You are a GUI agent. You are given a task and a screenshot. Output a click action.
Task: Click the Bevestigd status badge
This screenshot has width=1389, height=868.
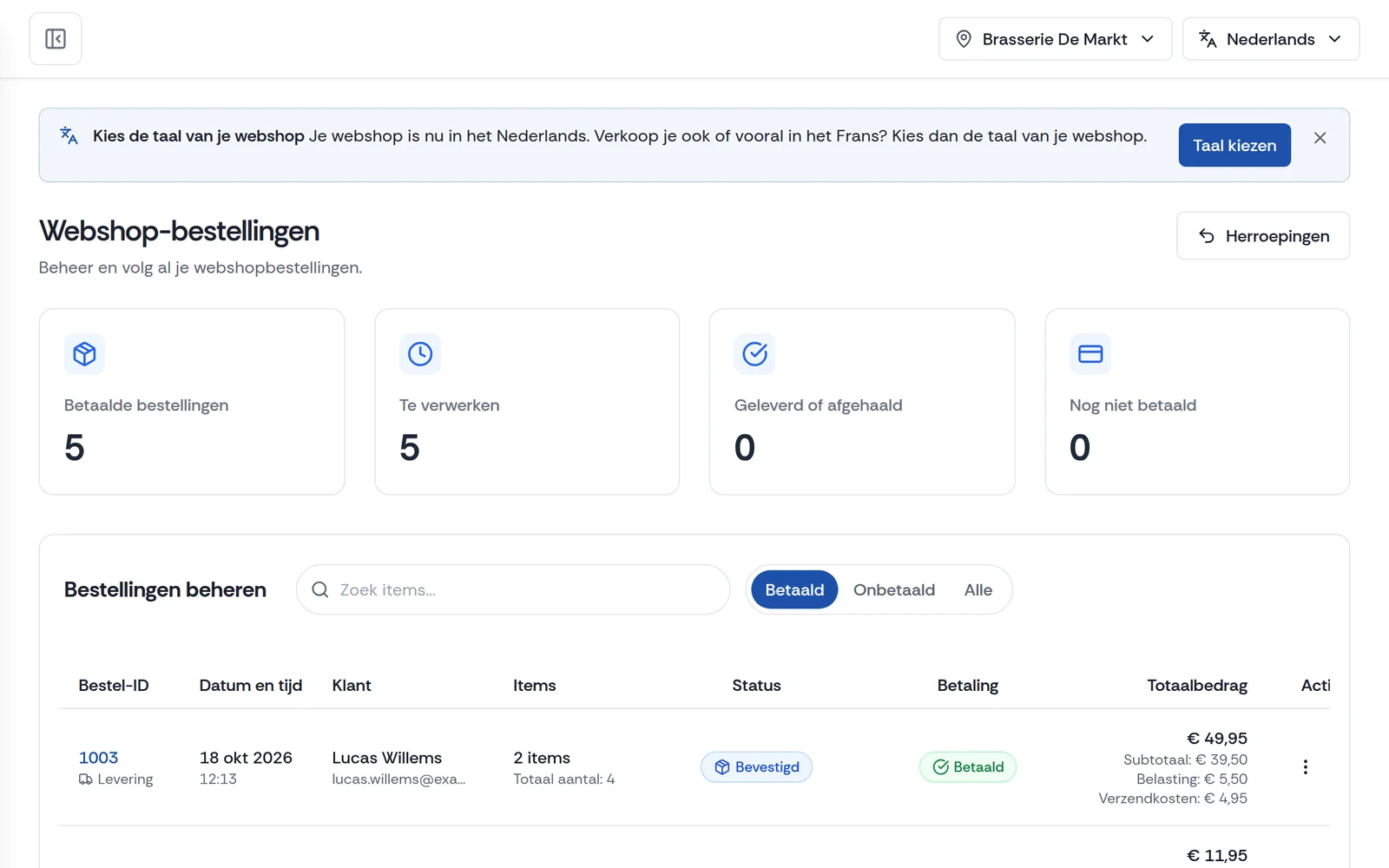tap(757, 767)
